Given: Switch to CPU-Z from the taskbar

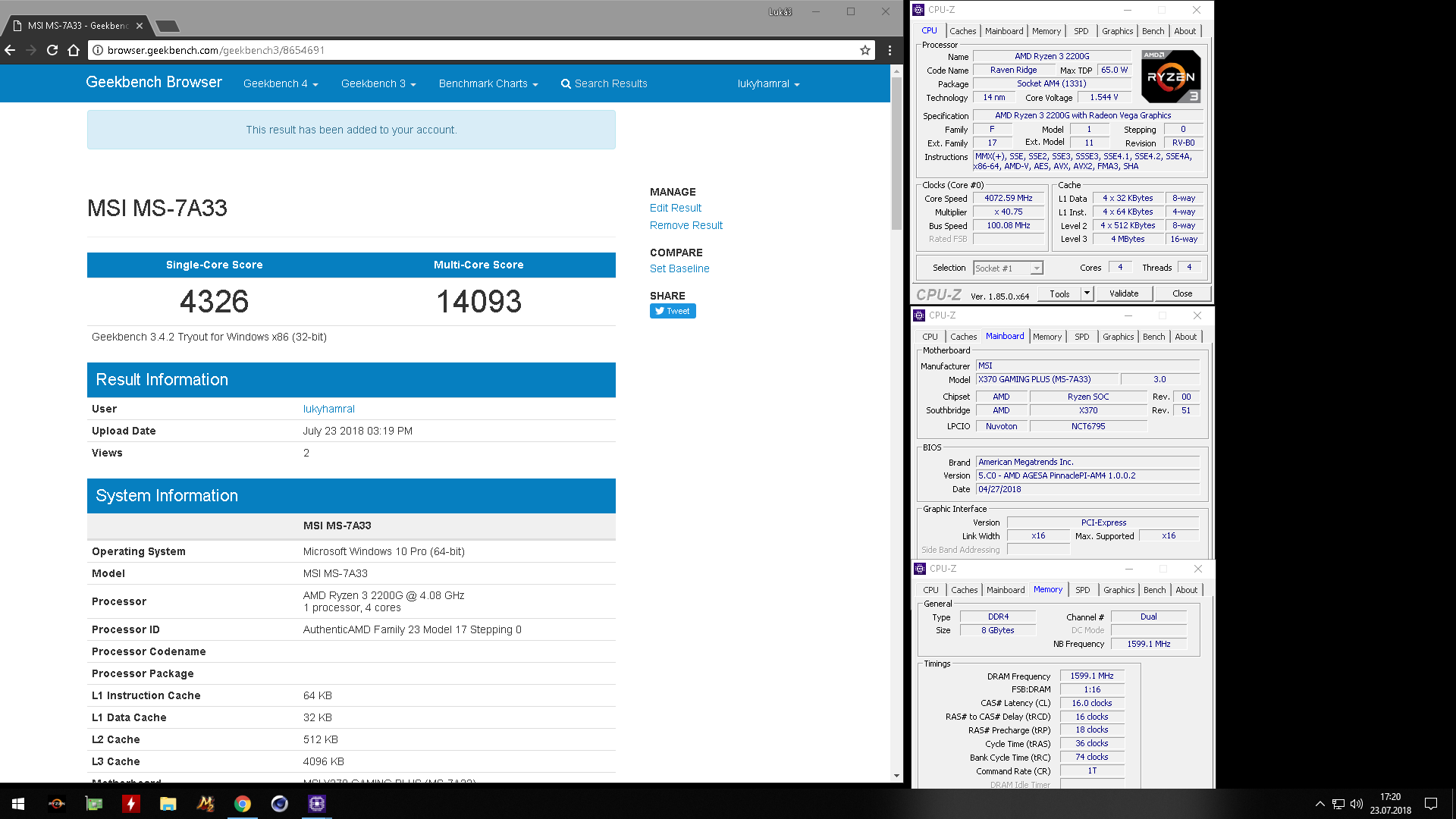Looking at the screenshot, I should (316, 804).
